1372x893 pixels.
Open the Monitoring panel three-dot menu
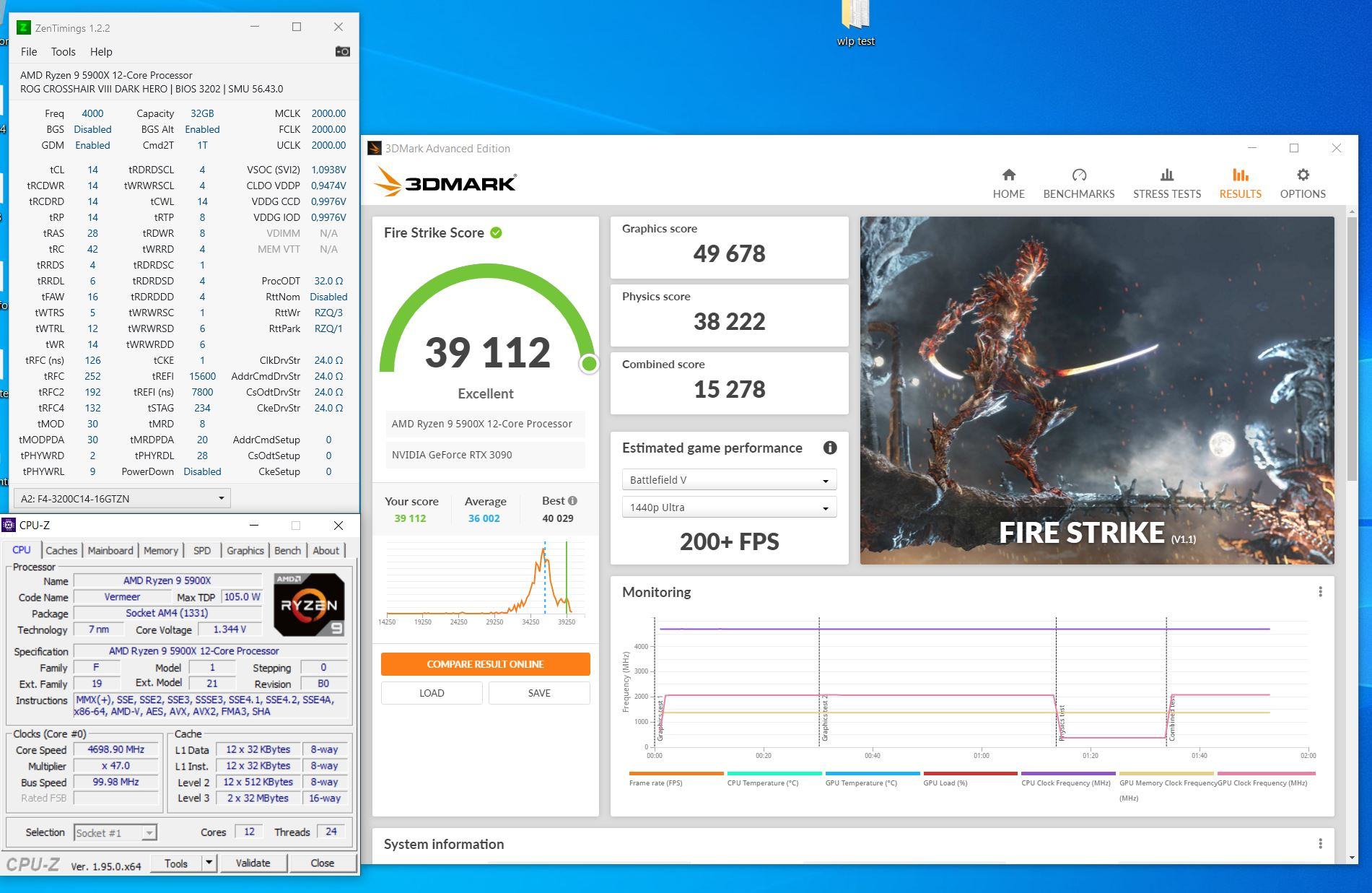(x=1320, y=592)
